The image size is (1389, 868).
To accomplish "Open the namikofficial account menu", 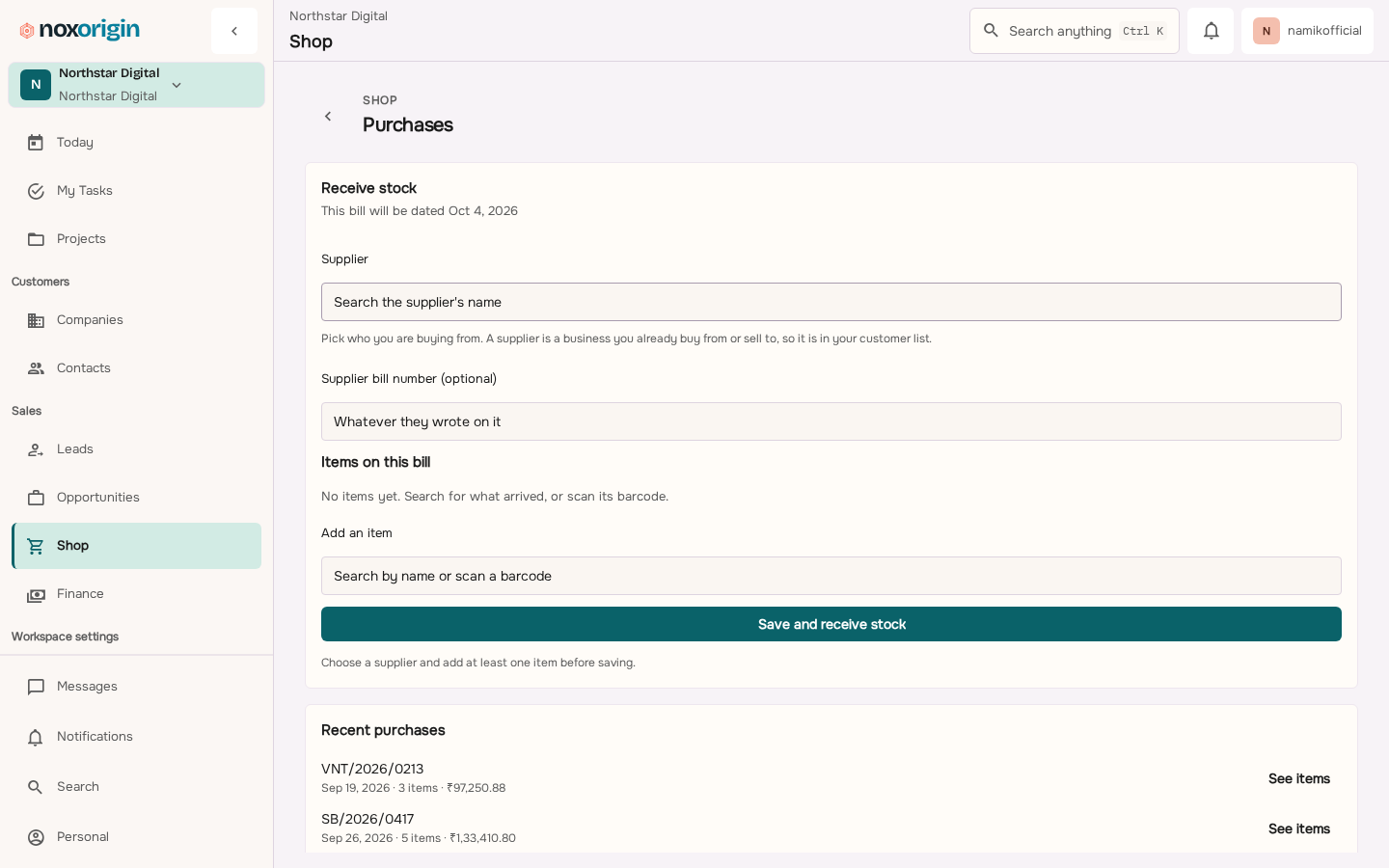I will (1307, 31).
